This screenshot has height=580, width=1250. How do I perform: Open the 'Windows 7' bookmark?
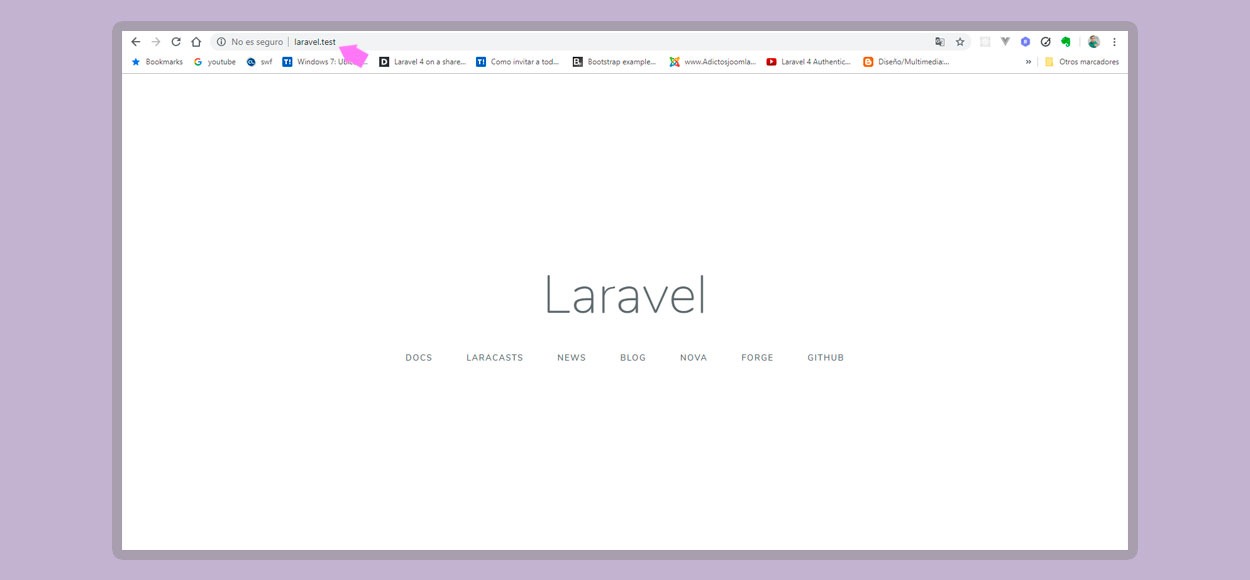point(325,62)
